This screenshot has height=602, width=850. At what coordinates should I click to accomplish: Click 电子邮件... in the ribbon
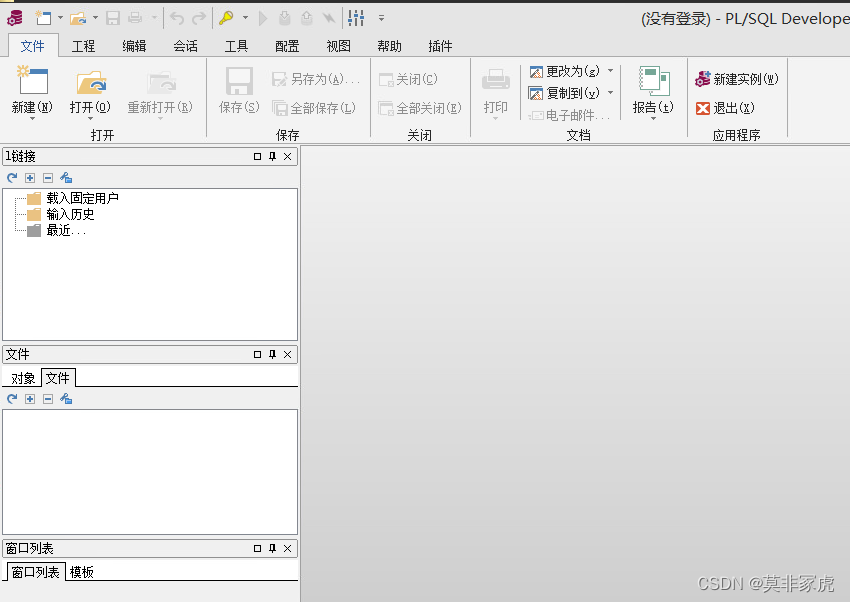(569, 115)
